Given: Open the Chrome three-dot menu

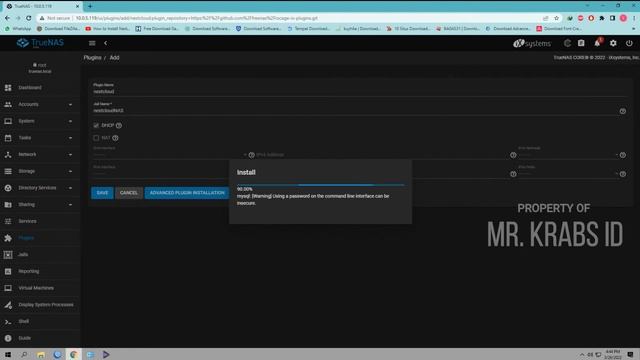Looking at the screenshot, I should pyautogui.click(x=634, y=18).
